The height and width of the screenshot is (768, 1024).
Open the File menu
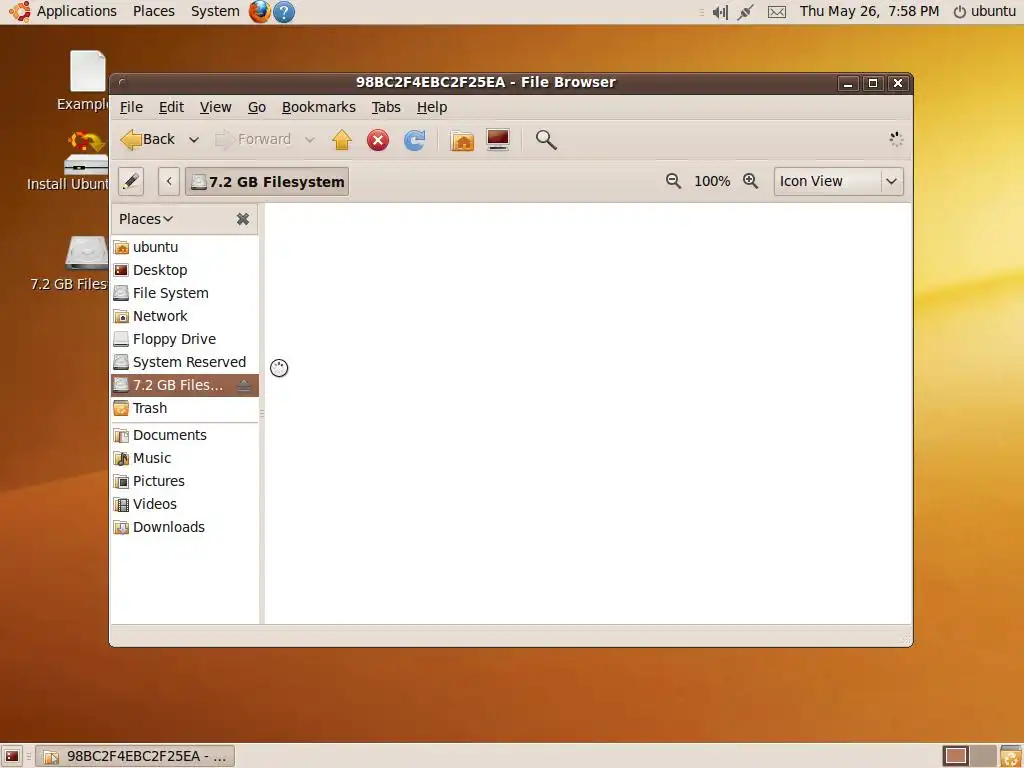click(131, 107)
